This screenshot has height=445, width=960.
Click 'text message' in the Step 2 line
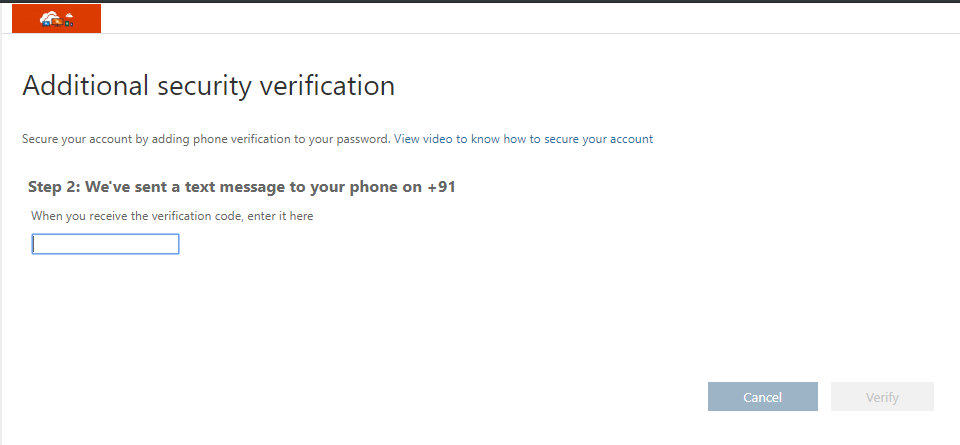pos(230,187)
